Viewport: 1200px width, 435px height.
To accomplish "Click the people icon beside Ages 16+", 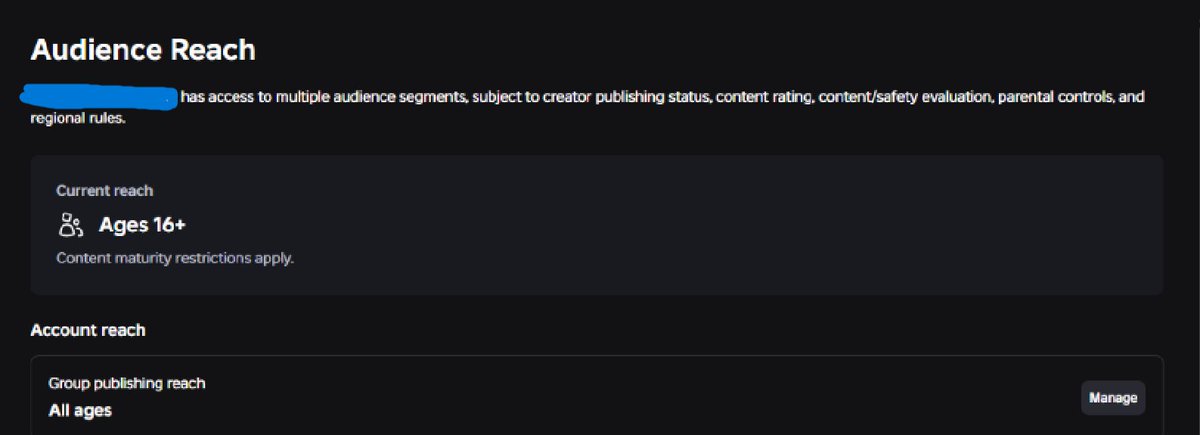I will pyautogui.click(x=70, y=225).
